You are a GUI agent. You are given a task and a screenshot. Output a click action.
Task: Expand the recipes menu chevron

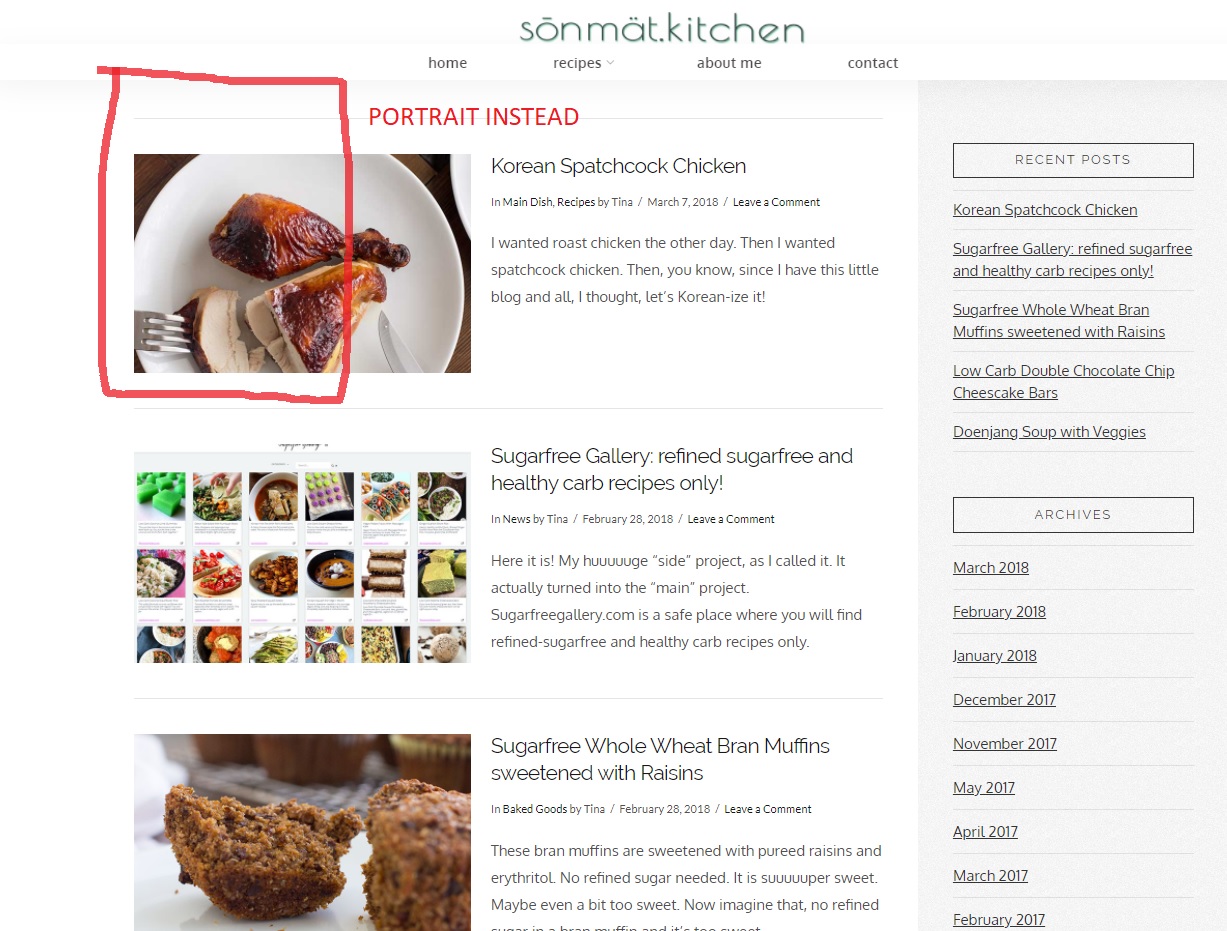click(610, 63)
